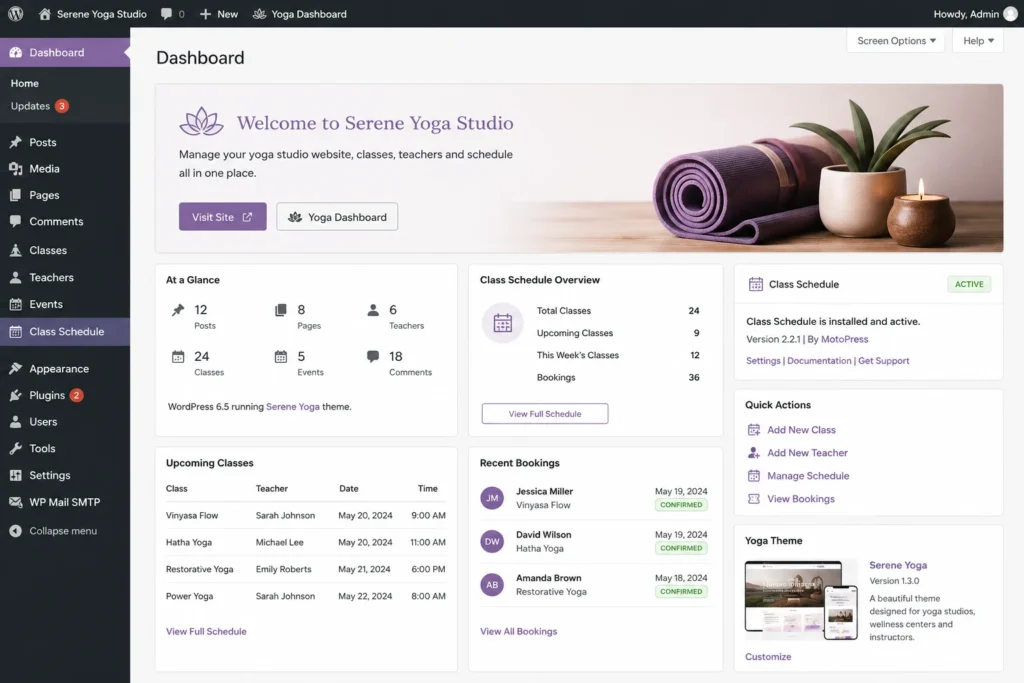Click the Dashboard gauge icon in sidebar
The height and width of the screenshot is (683, 1024).
pos(16,52)
